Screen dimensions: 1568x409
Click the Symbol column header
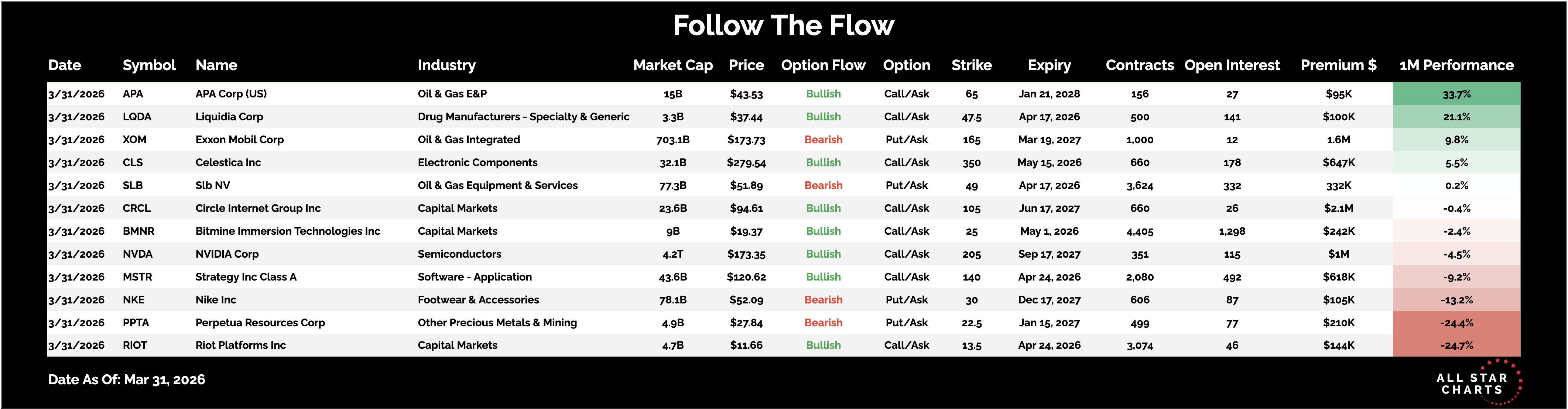(148, 65)
